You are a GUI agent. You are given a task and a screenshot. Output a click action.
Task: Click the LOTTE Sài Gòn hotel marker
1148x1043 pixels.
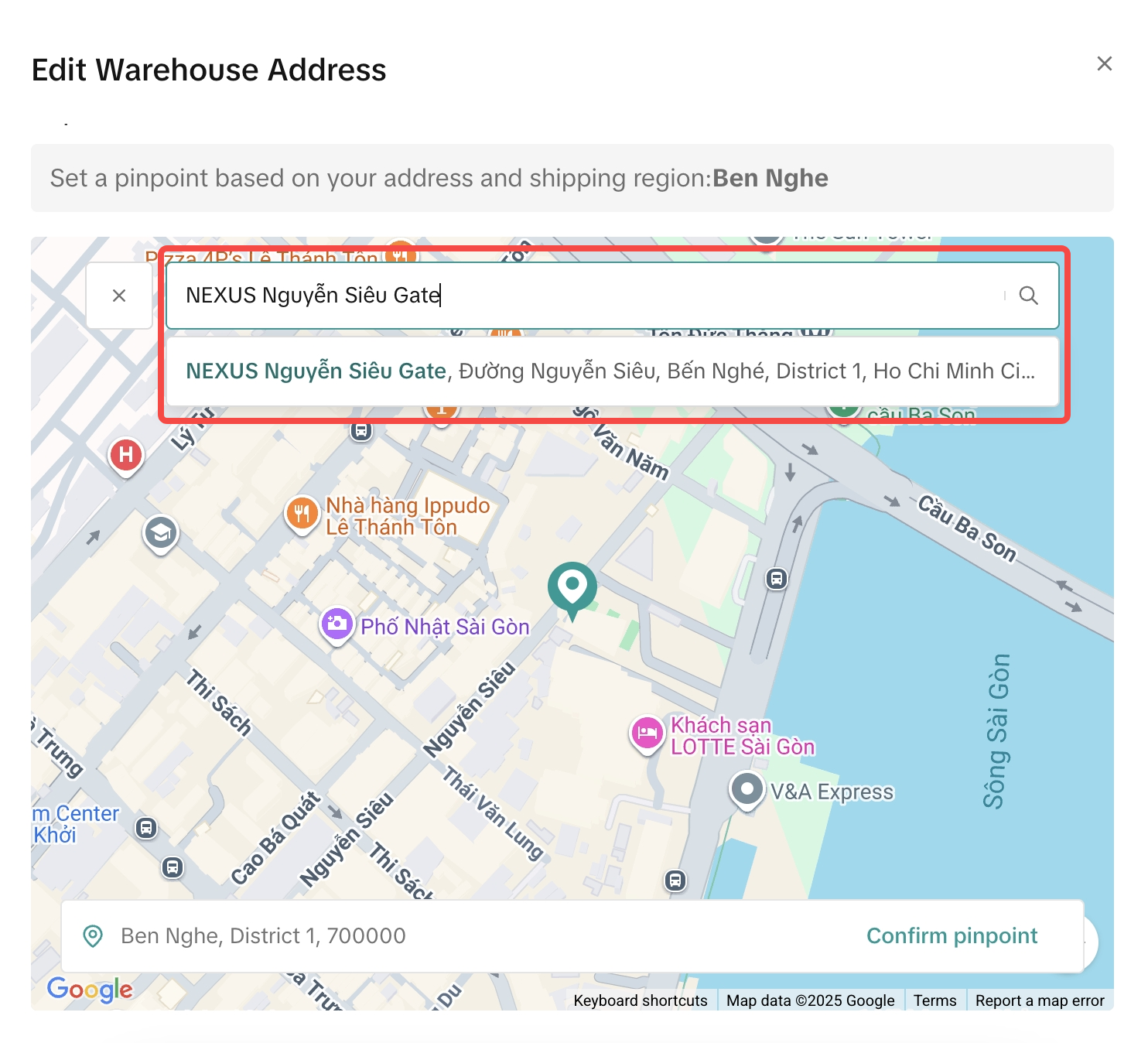[647, 734]
